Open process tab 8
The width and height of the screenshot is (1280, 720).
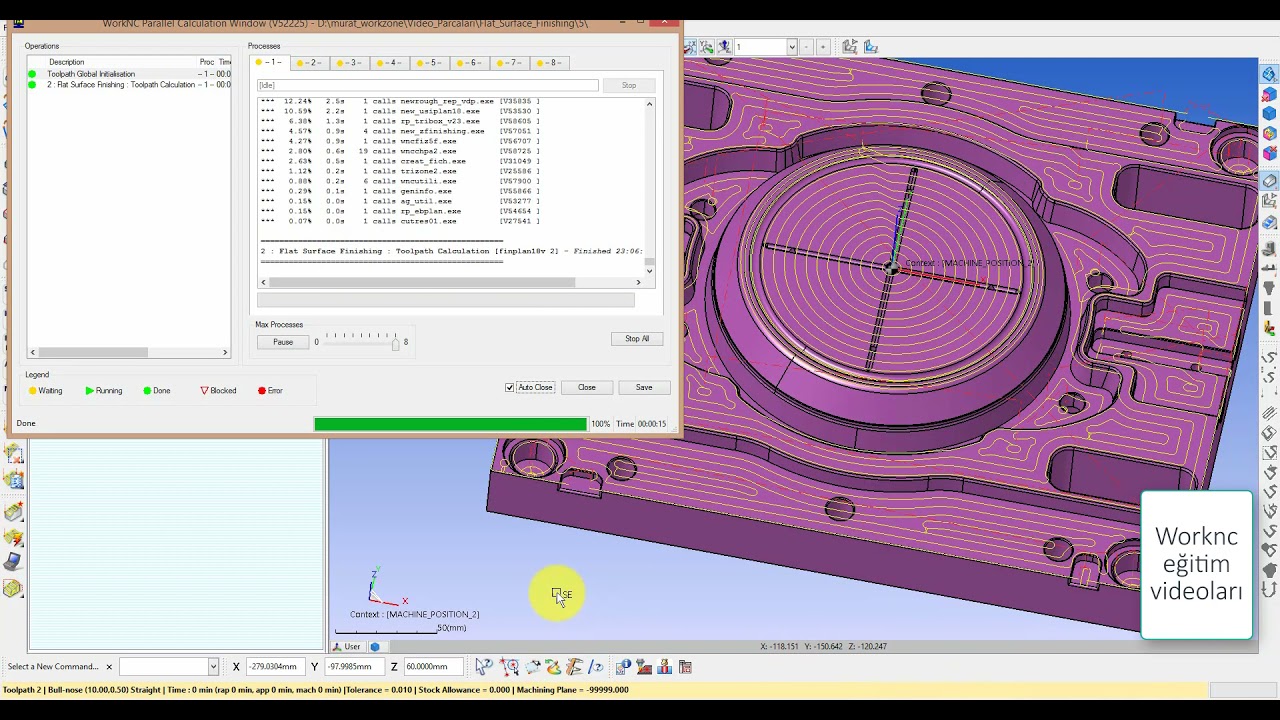[x=550, y=63]
